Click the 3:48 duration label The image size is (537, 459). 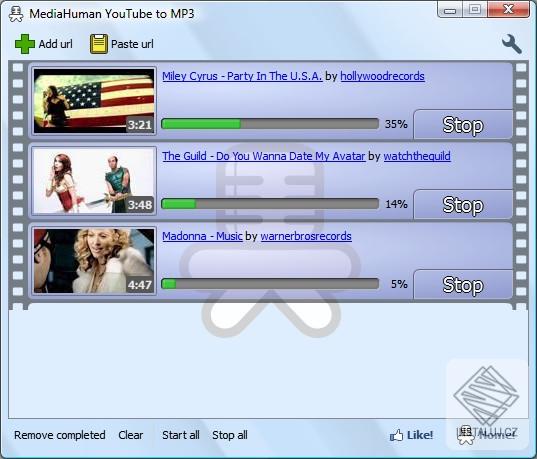140,205
